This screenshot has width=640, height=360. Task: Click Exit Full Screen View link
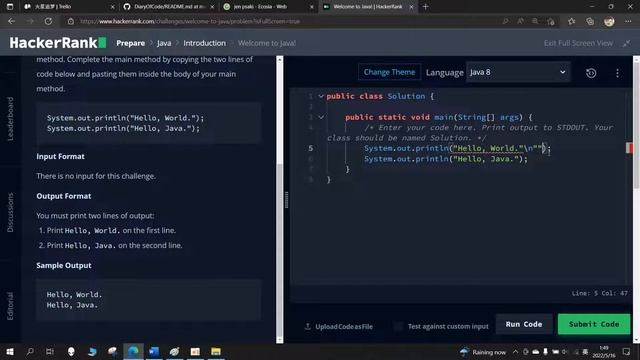(x=578, y=43)
